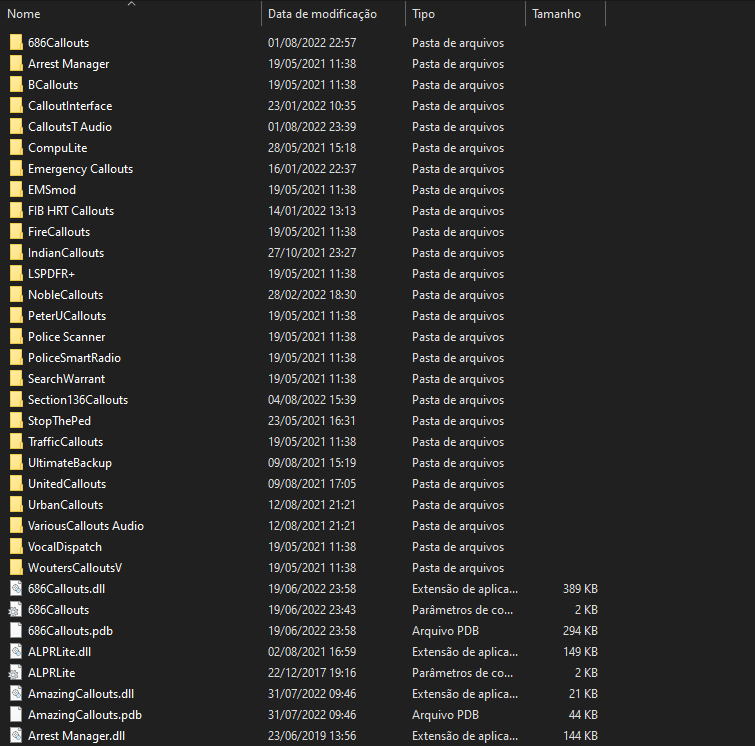Viewport: 755px width, 746px height.
Task: Select the AmazingCallouts.pdb file name
Action: pyautogui.click(x=85, y=715)
